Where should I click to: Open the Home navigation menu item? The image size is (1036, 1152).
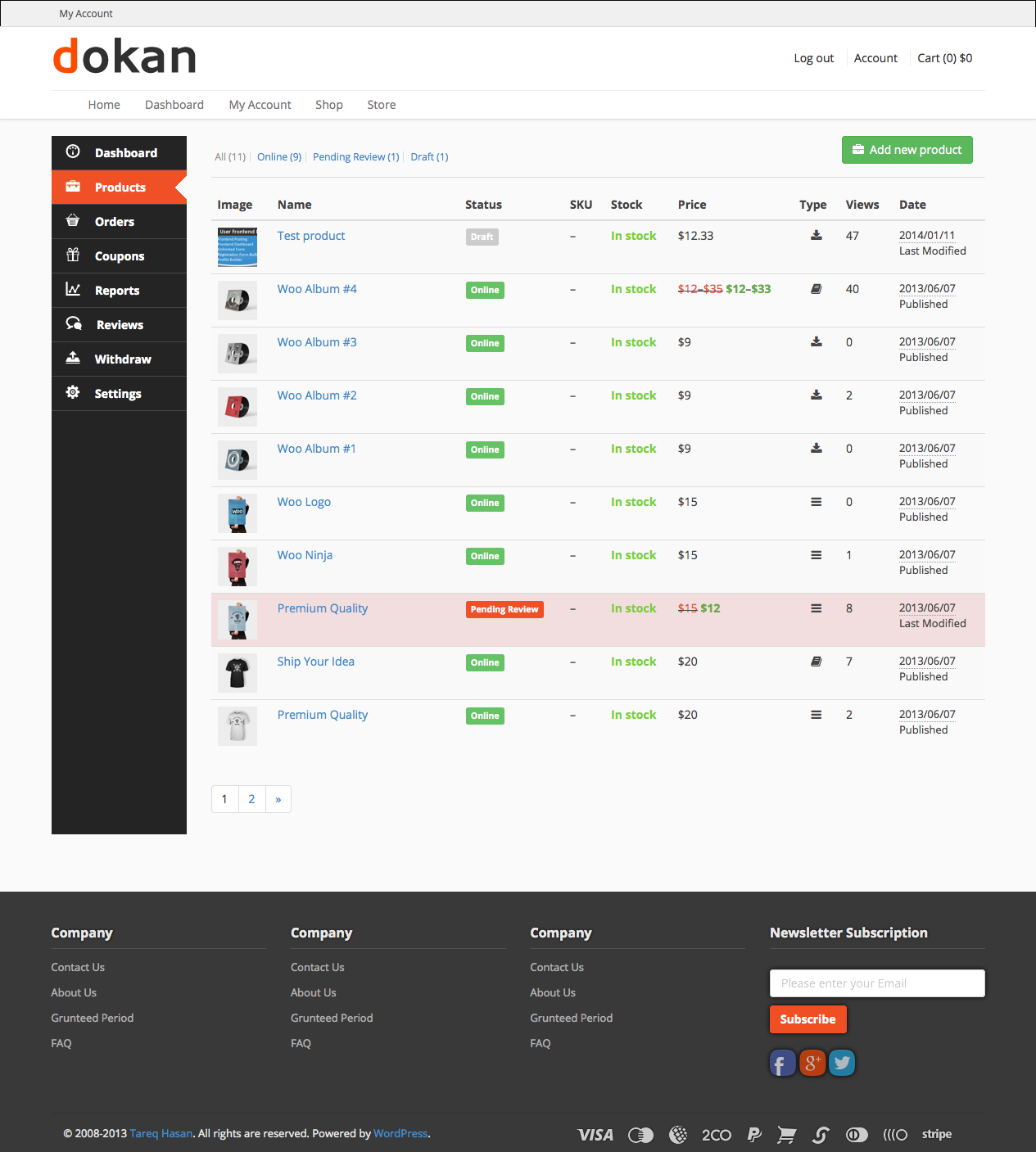104,105
